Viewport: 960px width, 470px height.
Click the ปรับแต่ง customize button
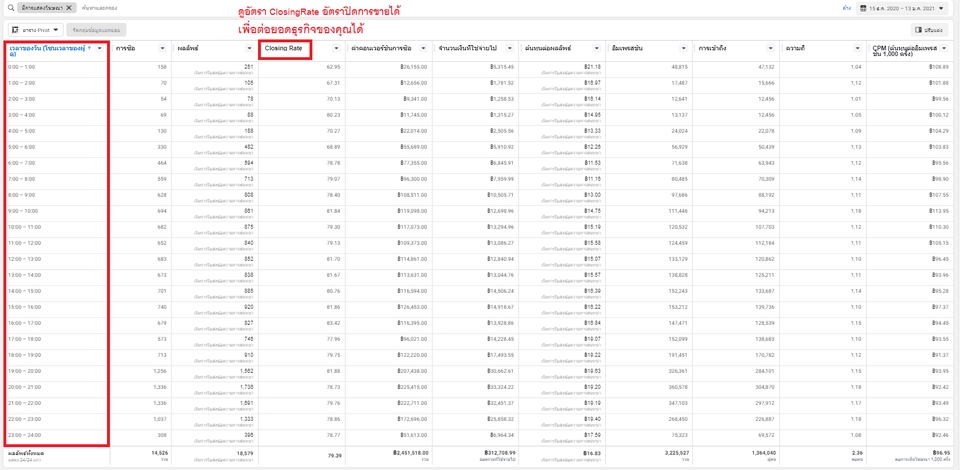(931, 29)
